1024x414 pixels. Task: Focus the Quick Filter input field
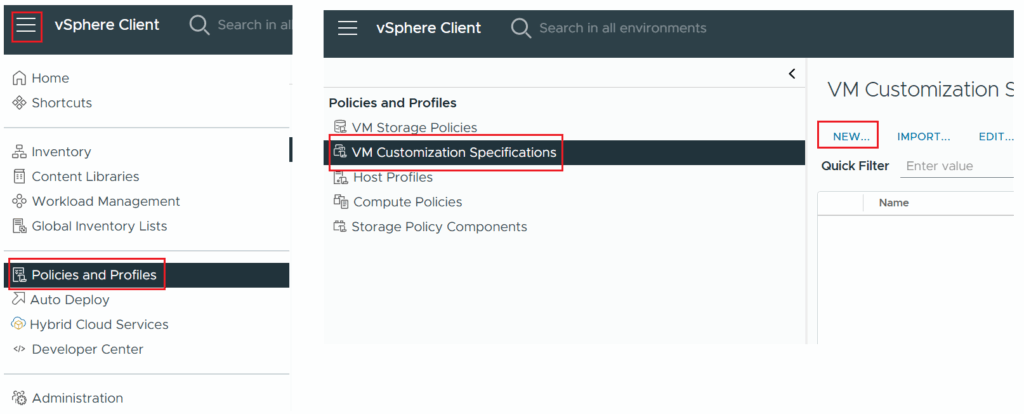pos(957,166)
